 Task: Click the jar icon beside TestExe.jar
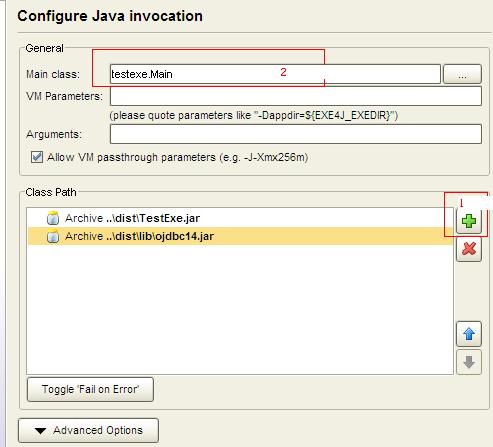[x=53, y=218]
